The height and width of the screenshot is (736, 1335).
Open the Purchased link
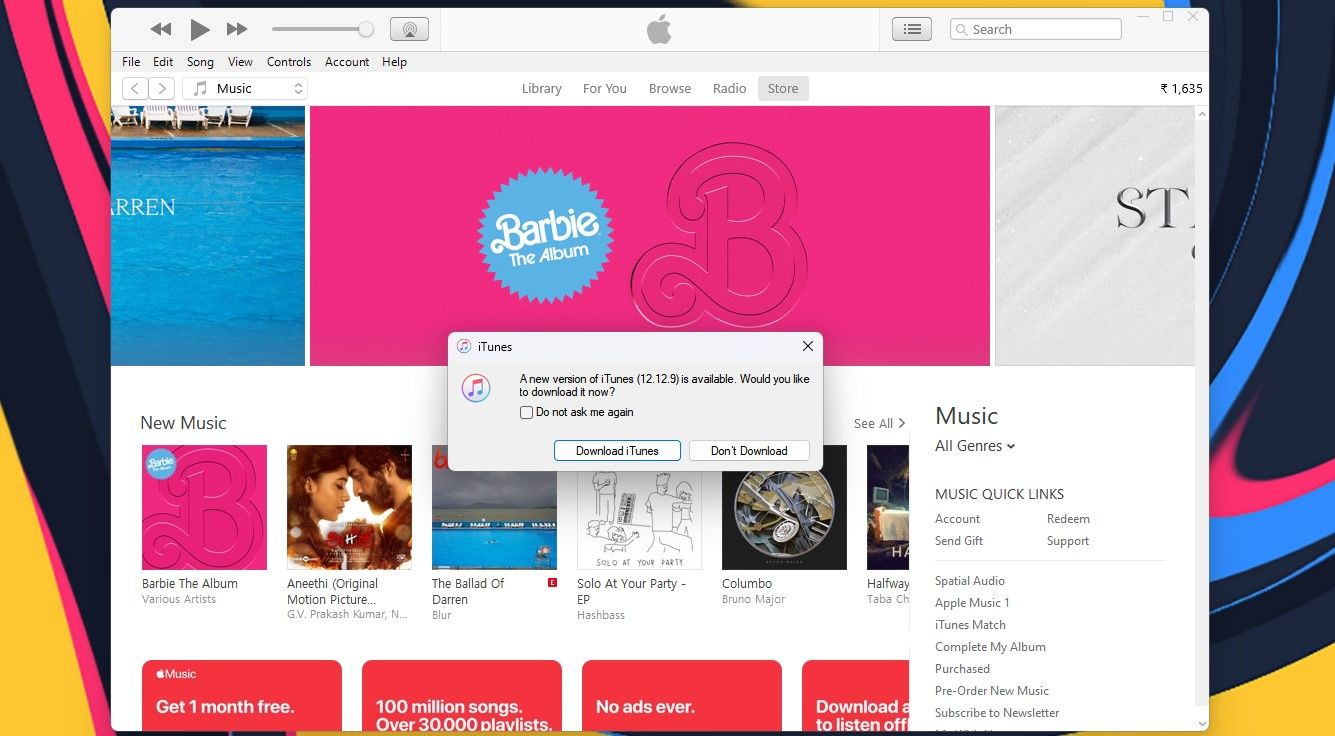pyautogui.click(x=962, y=669)
